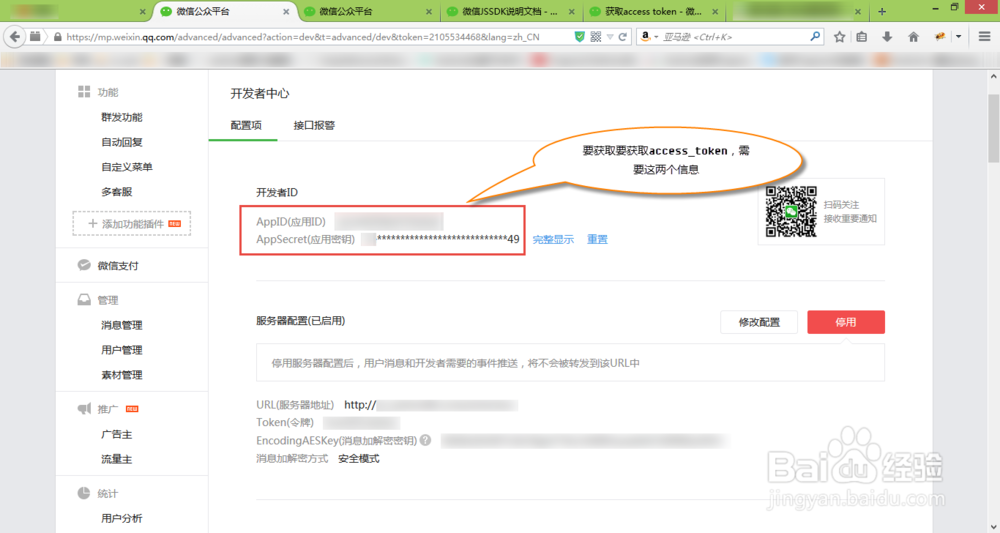Click the red 停用 button
Viewport: 1000px width, 533px height.
pyautogui.click(x=846, y=322)
